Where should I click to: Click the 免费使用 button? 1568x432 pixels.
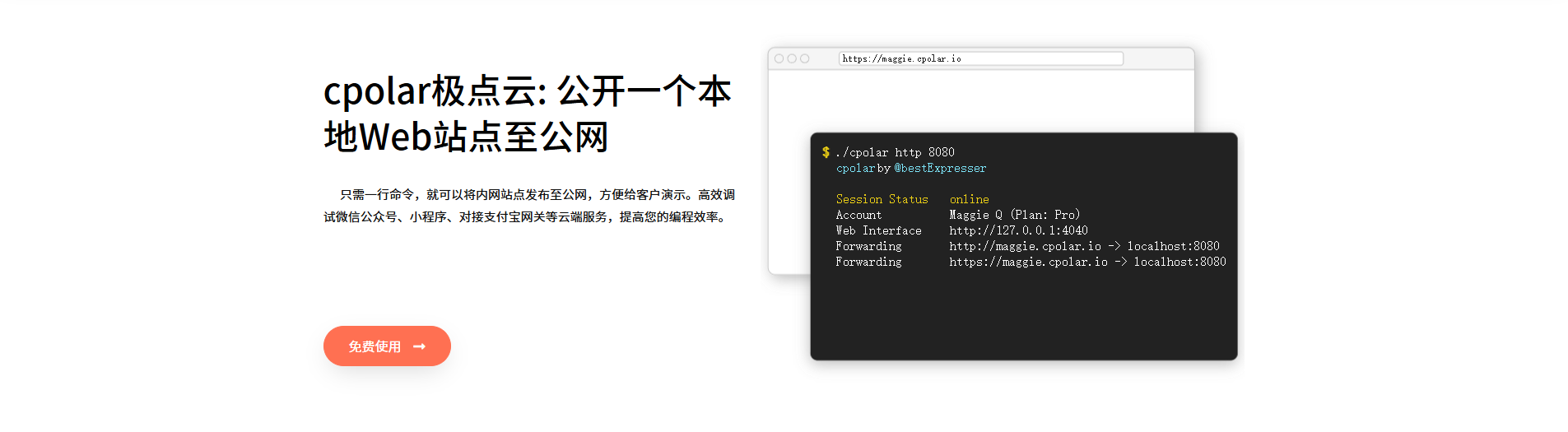[x=386, y=346]
